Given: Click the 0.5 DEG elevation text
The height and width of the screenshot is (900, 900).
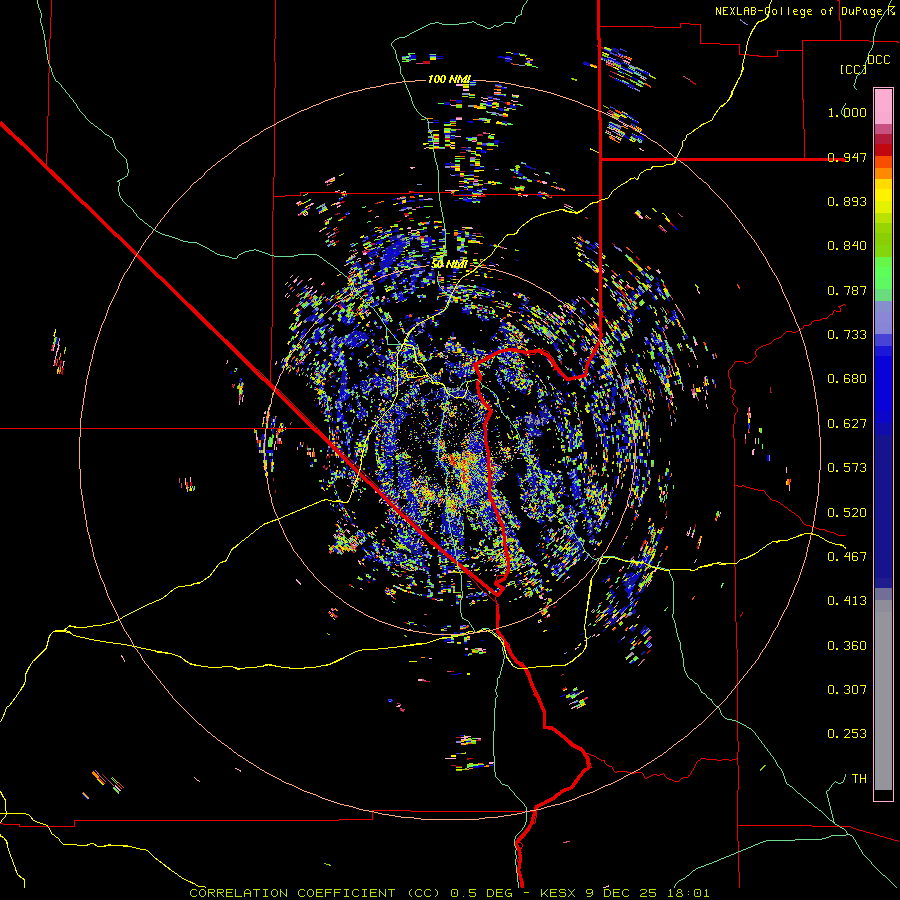Looking at the screenshot, I should point(484,893).
